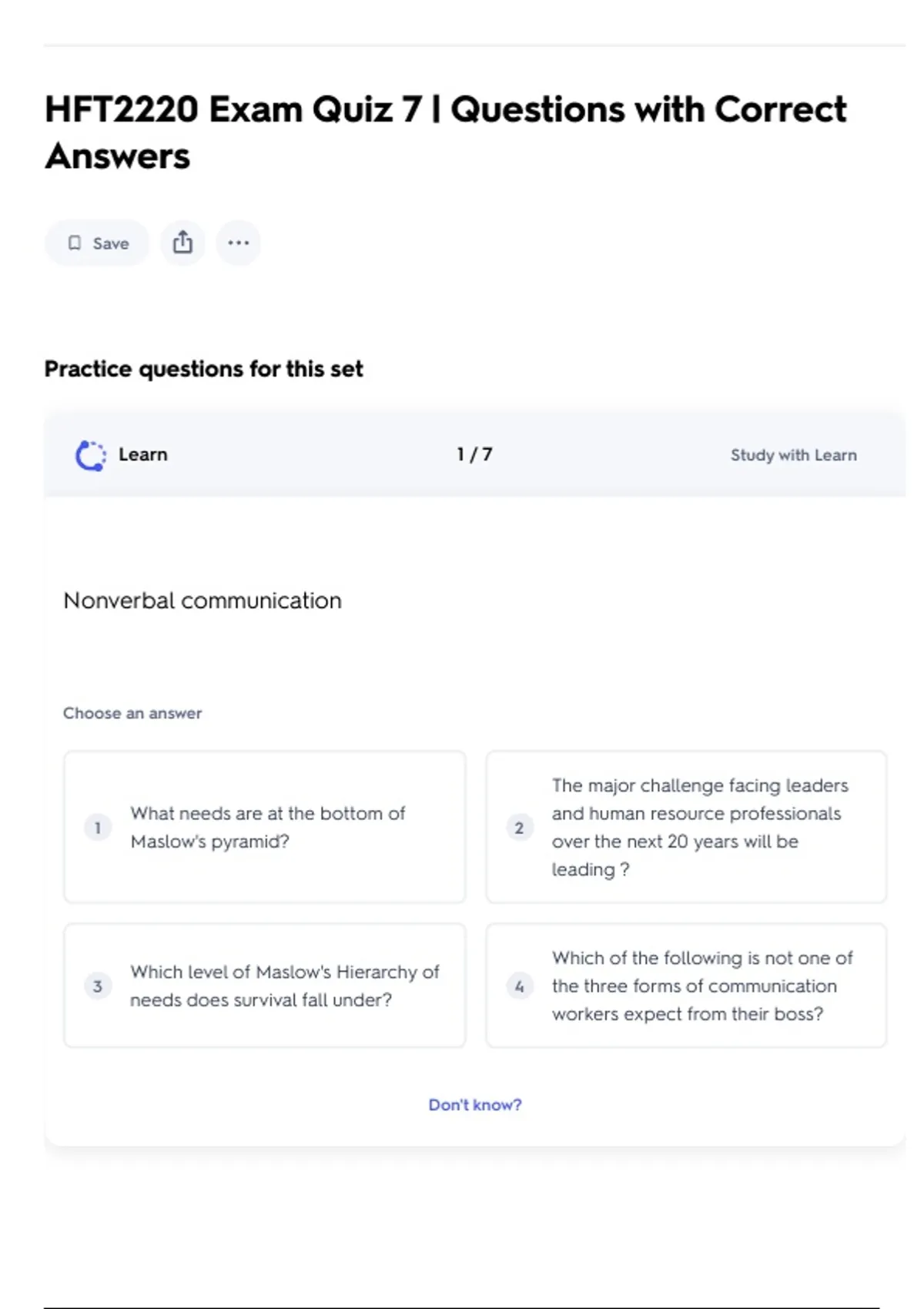This screenshot has width=924, height=1309.
Task: Click the bookmark icon inside Save
Action: [75, 243]
